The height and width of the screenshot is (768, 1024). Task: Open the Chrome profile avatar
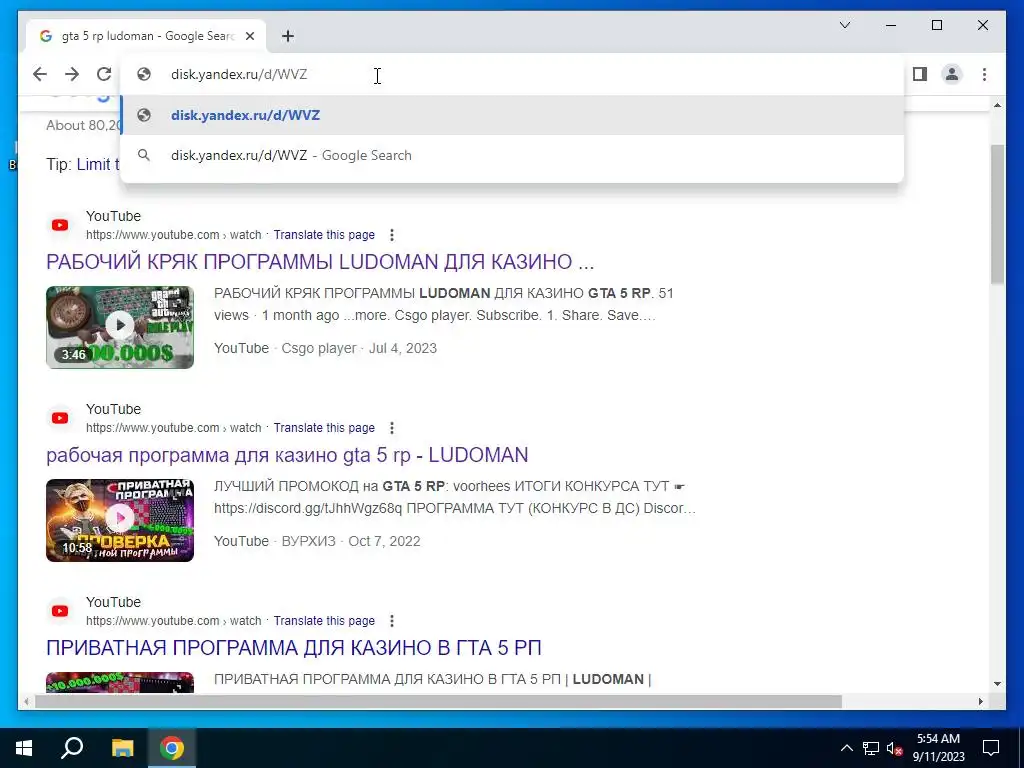coord(952,74)
